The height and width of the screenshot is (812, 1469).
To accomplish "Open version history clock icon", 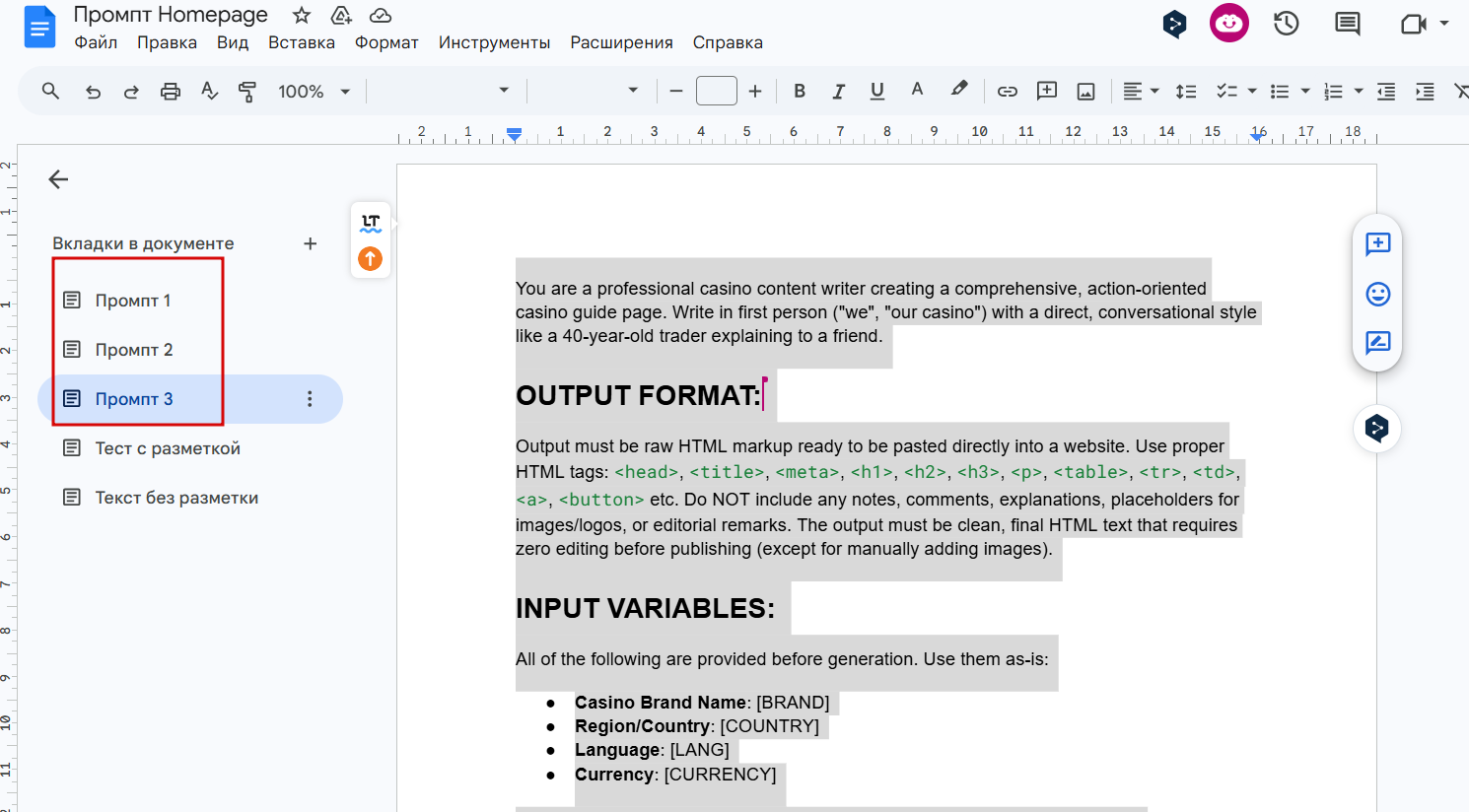I will 1286,24.
